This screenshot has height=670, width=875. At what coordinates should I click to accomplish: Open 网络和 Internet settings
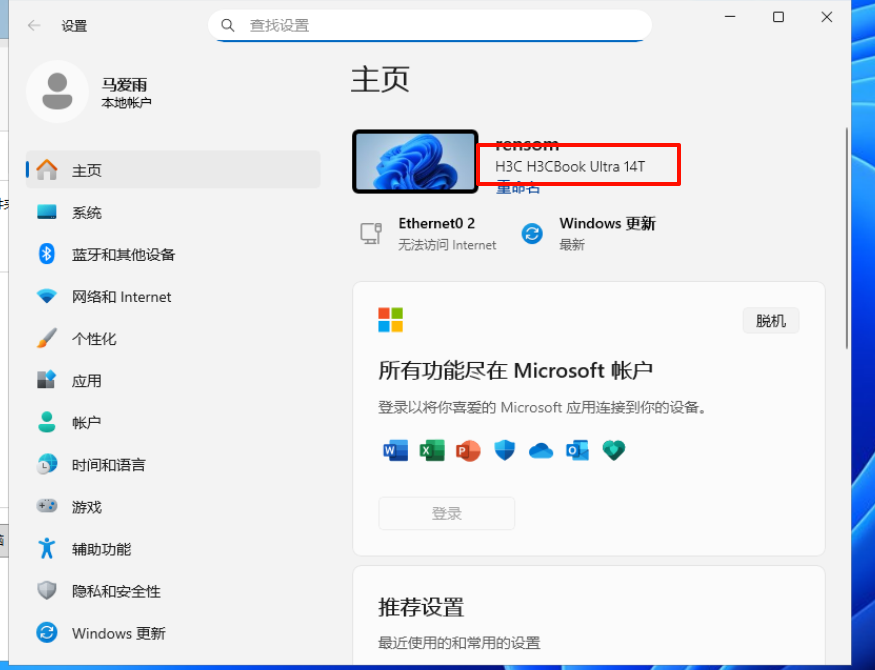(x=173, y=296)
